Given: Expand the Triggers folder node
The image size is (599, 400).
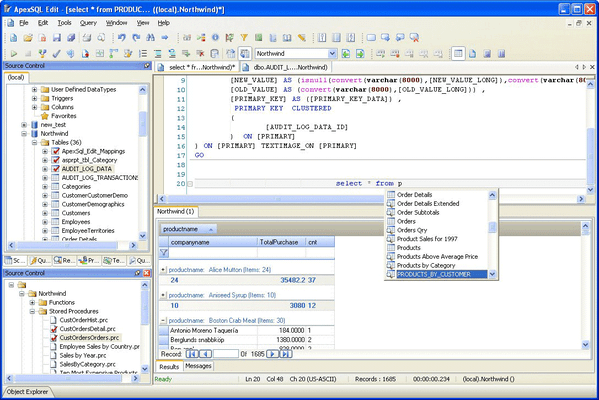Looking at the screenshot, I should 34,98.
